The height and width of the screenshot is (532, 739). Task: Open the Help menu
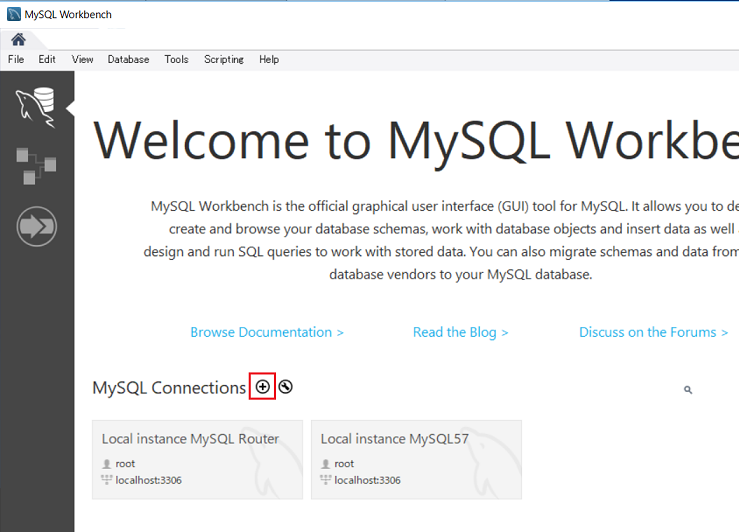click(x=269, y=59)
